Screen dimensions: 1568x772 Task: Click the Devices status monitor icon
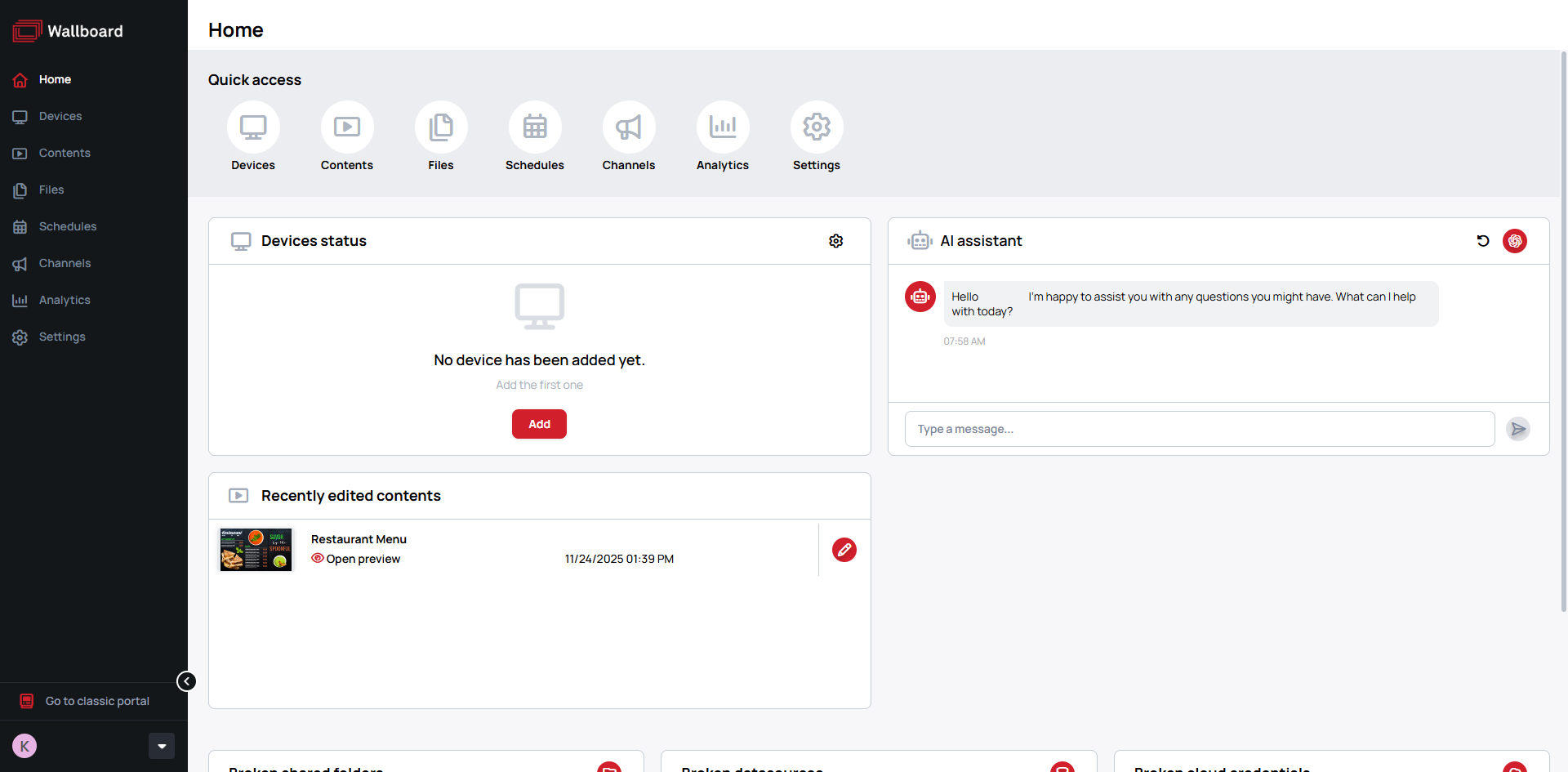coord(241,241)
